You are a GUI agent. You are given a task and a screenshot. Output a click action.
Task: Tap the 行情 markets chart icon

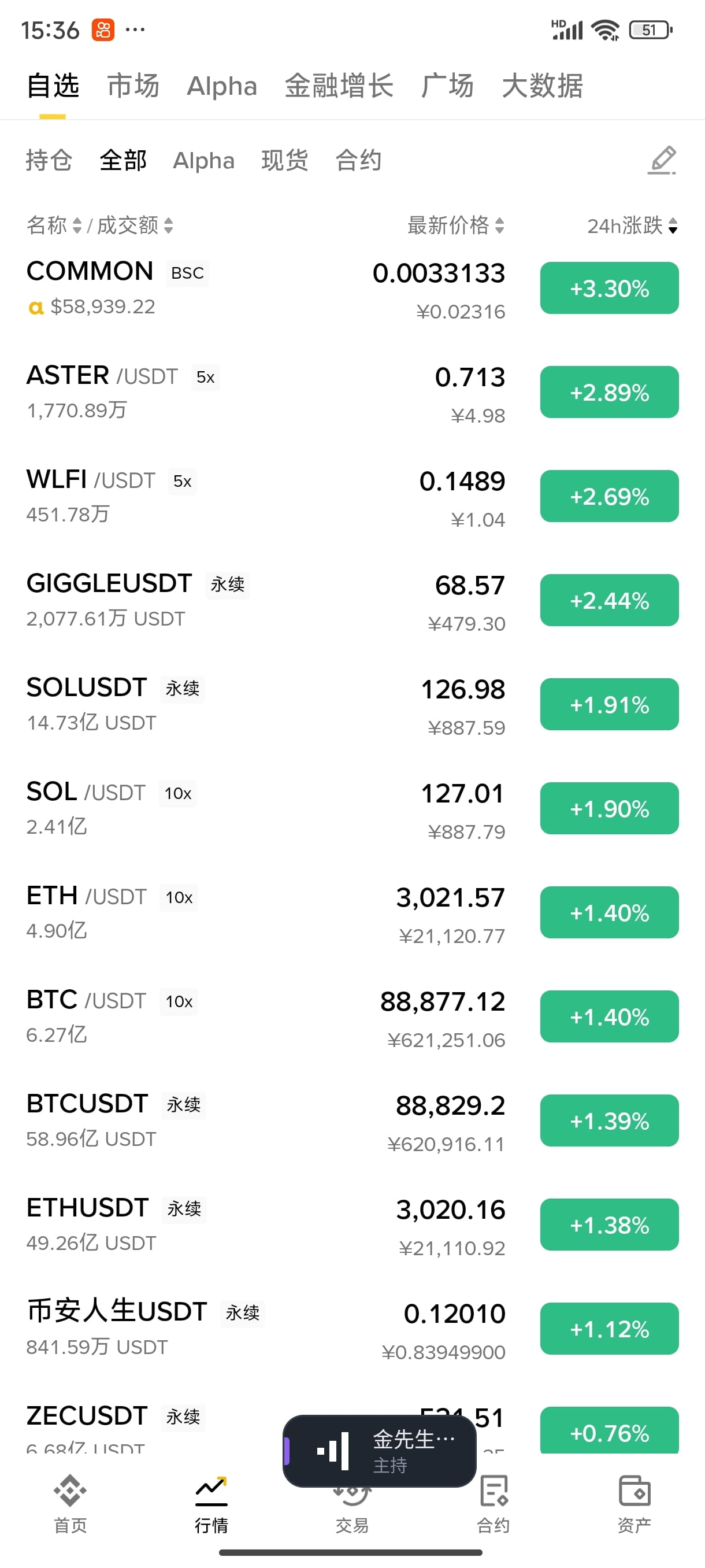click(211, 1491)
